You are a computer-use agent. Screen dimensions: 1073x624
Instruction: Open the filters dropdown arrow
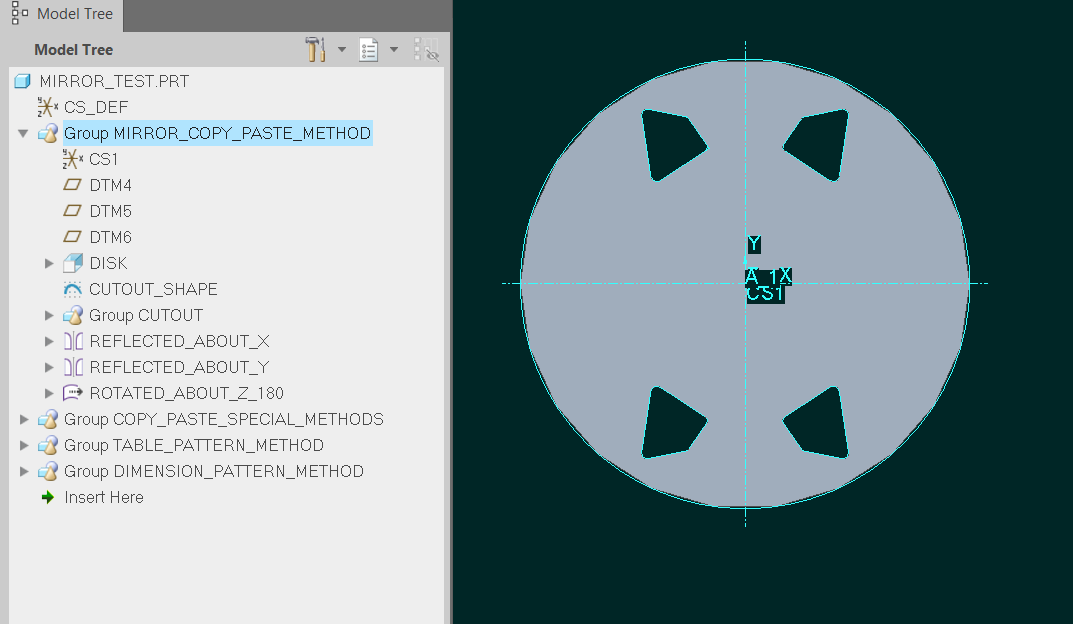(x=341, y=48)
